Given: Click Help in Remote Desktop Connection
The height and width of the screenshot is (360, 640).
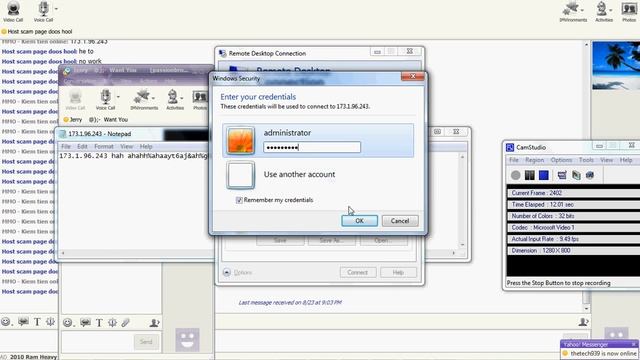Looking at the screenshot, I should tap(398, 272).
